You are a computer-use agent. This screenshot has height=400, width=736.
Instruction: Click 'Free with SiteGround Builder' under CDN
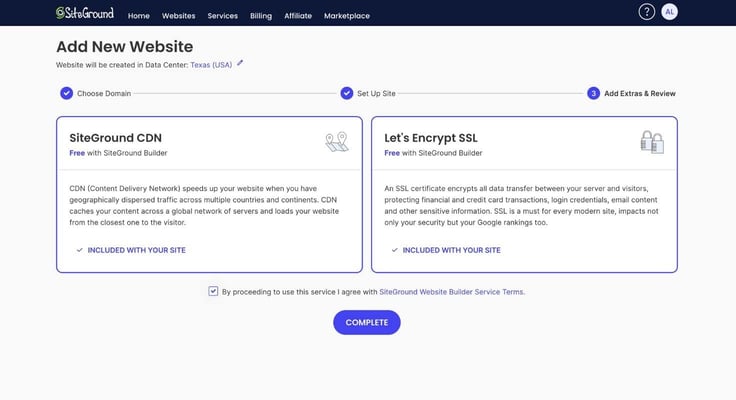coord(118,153)
